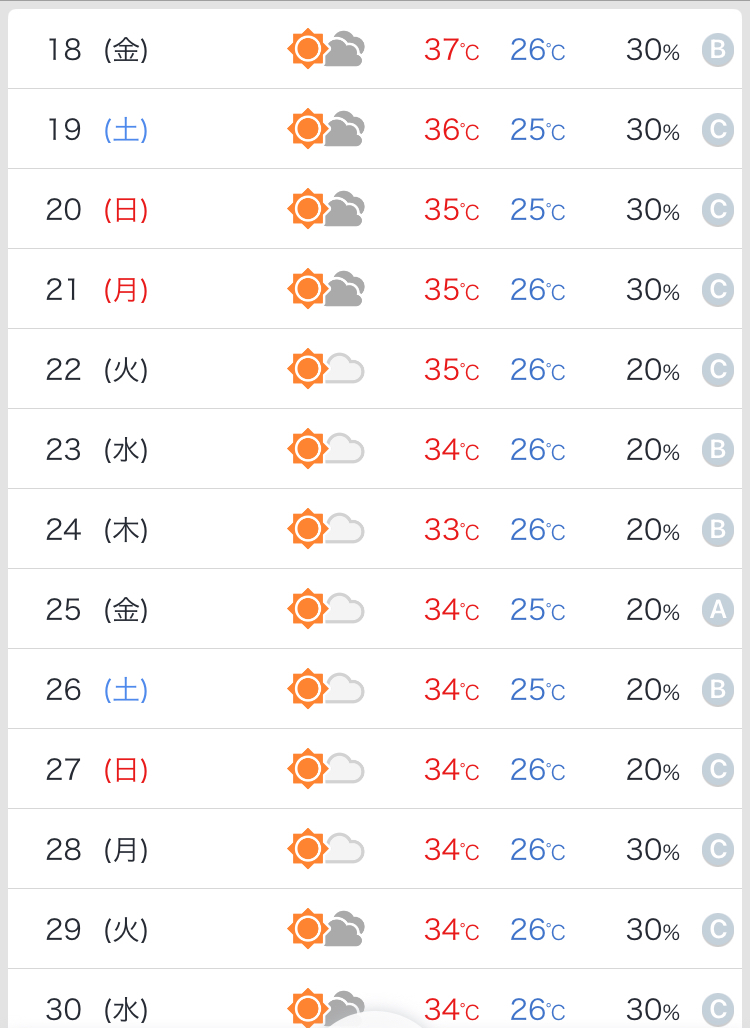Image resolution: width=750 pixels, height=1028 pixels.
Task: Tap the 25°C low temperature on the 20th
Action: tap(537, 210)
